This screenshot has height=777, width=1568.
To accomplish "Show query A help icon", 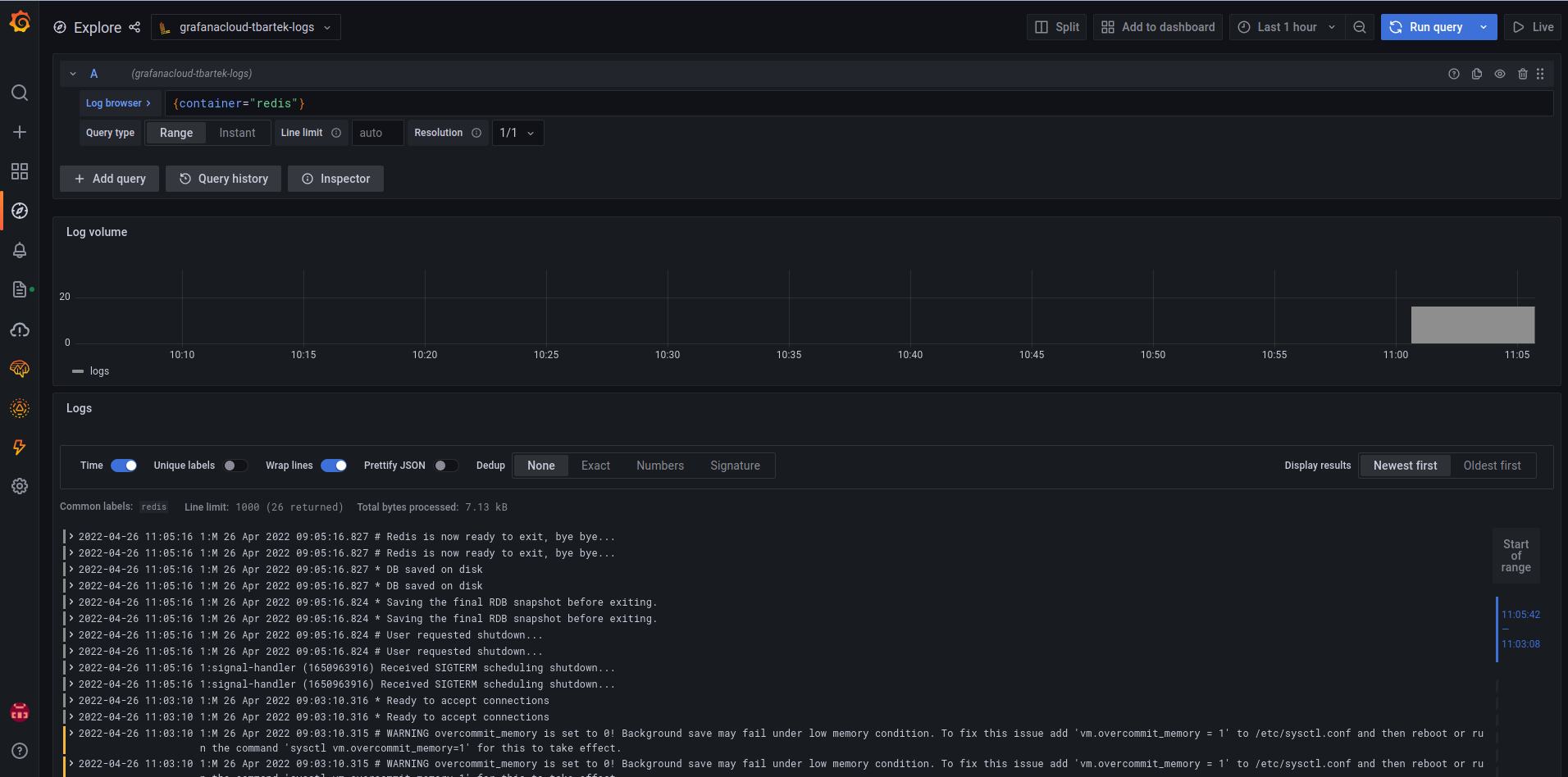I will 1454,74.
